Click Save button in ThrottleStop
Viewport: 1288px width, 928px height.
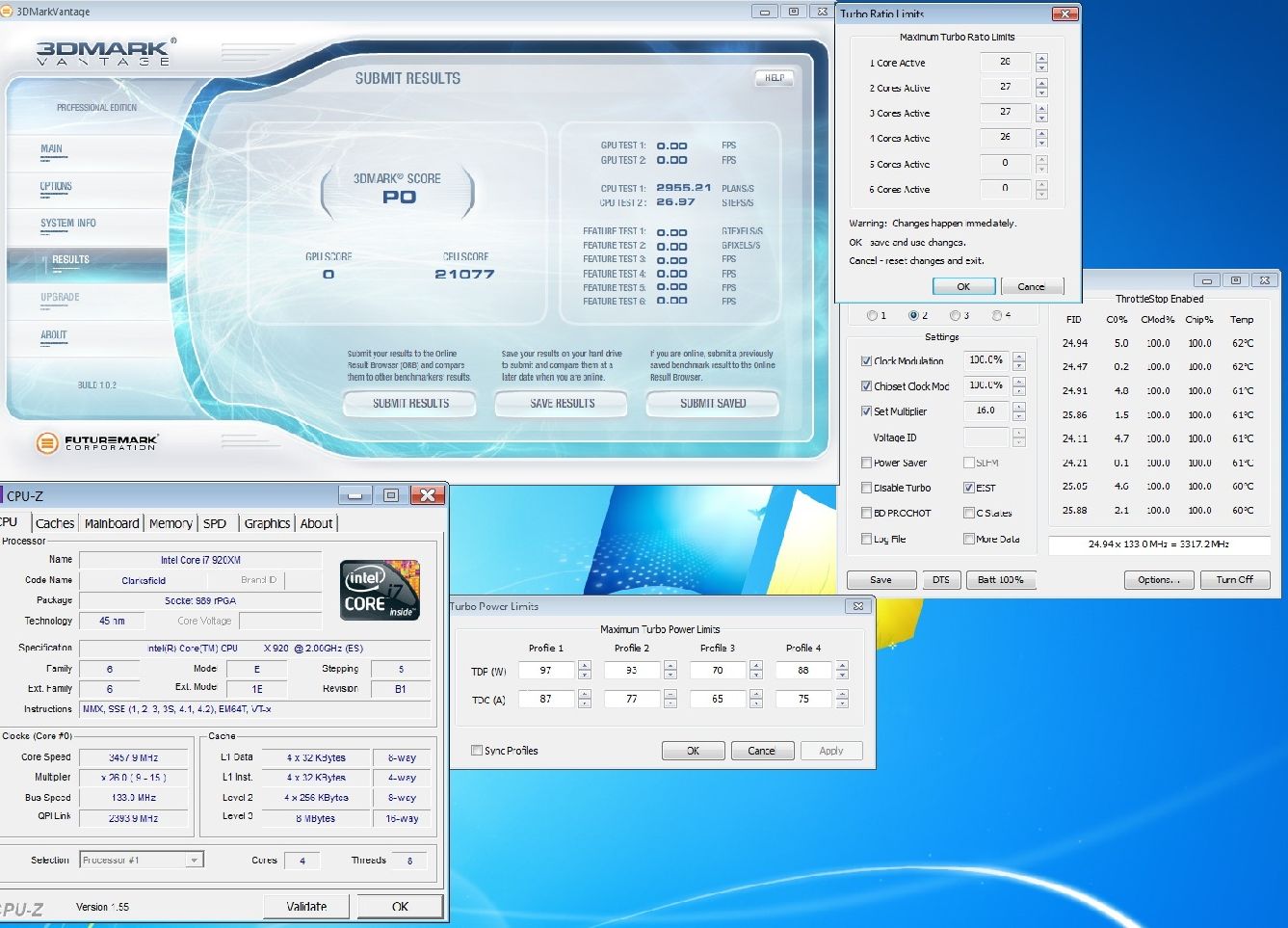[881, 580]
